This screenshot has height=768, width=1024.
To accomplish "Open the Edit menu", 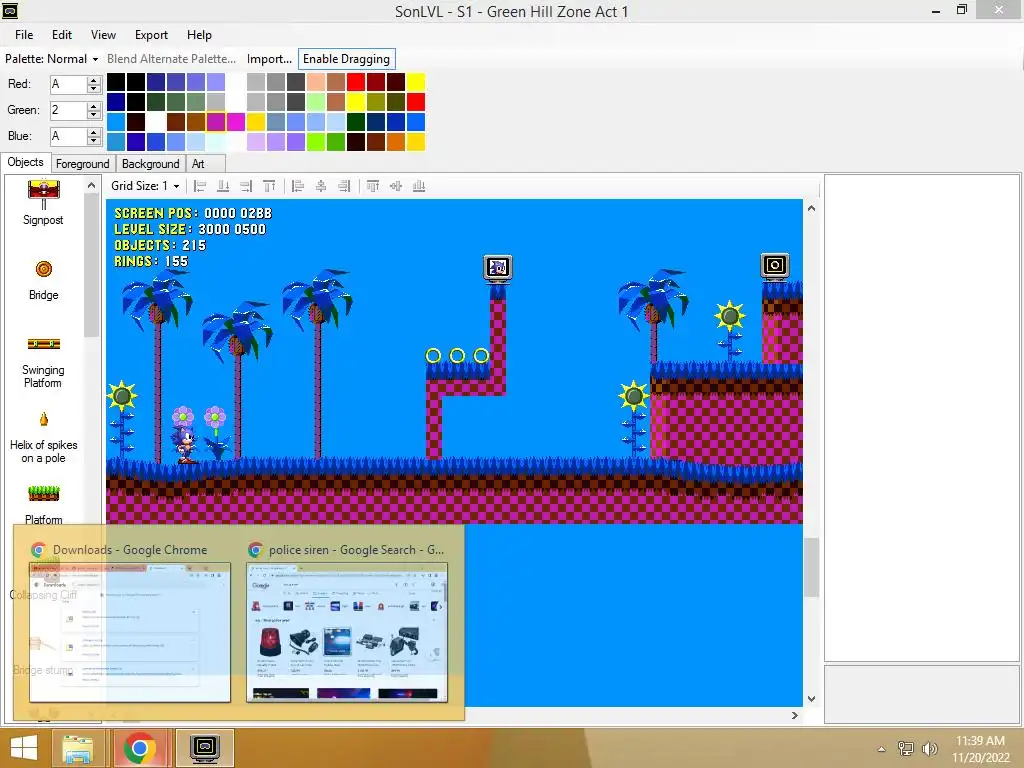I will [x=62, y=35].
